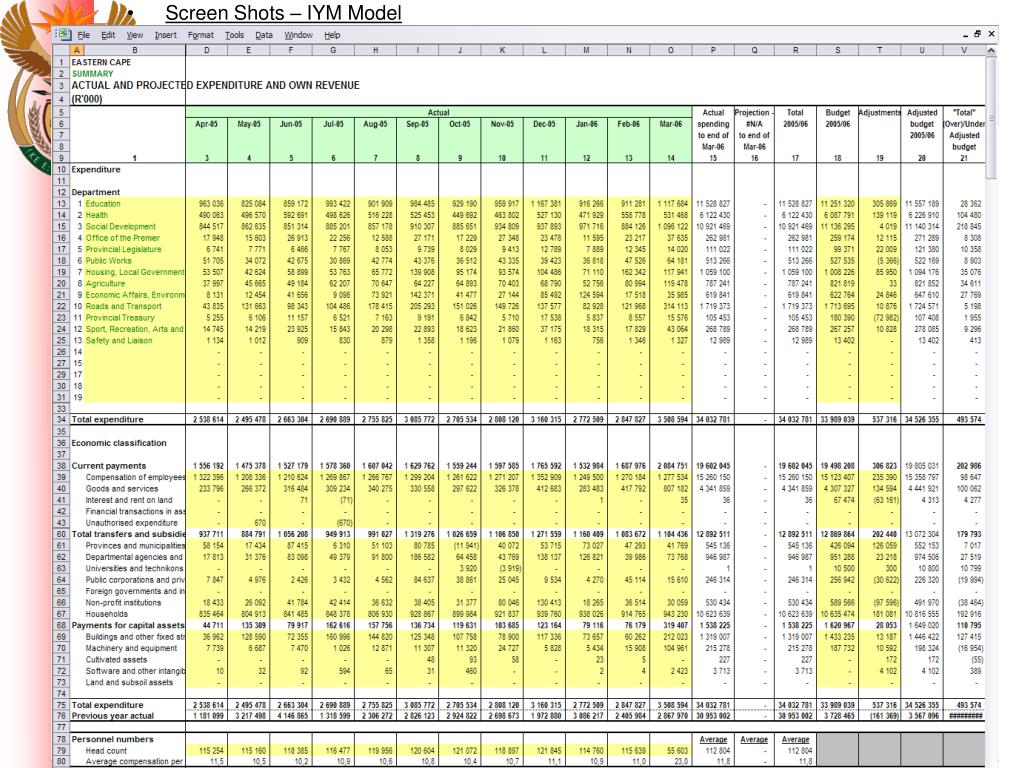Click the Machinery and equipment row label

click(131, 648)
